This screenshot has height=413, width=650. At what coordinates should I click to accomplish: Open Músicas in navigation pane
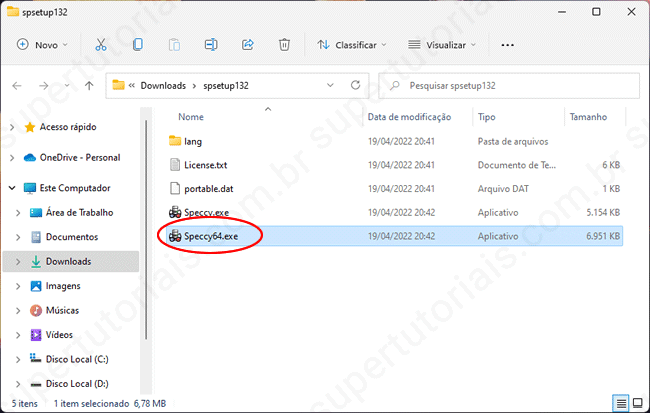(x=62, y=310)
